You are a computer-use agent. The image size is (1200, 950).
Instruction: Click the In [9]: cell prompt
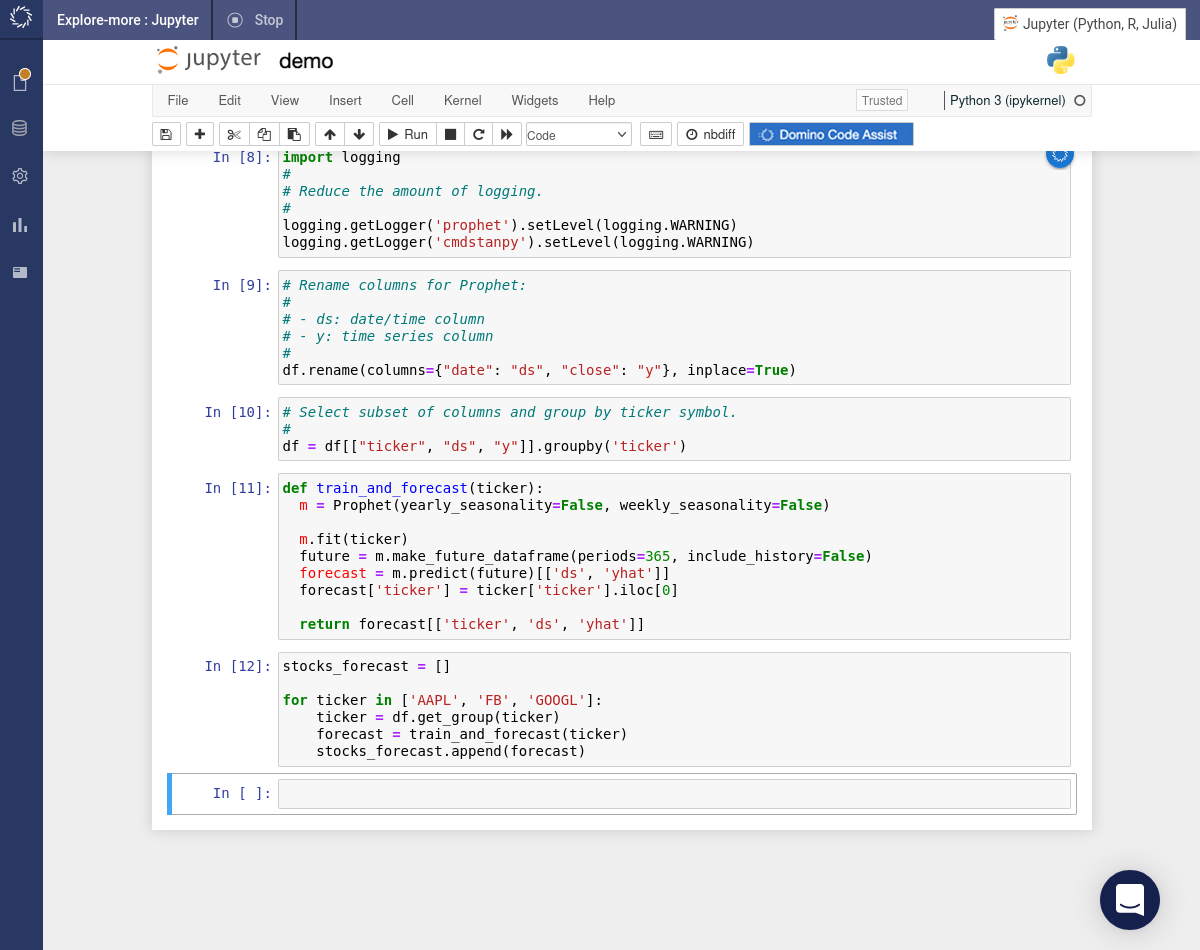click(x=242, y=285)
